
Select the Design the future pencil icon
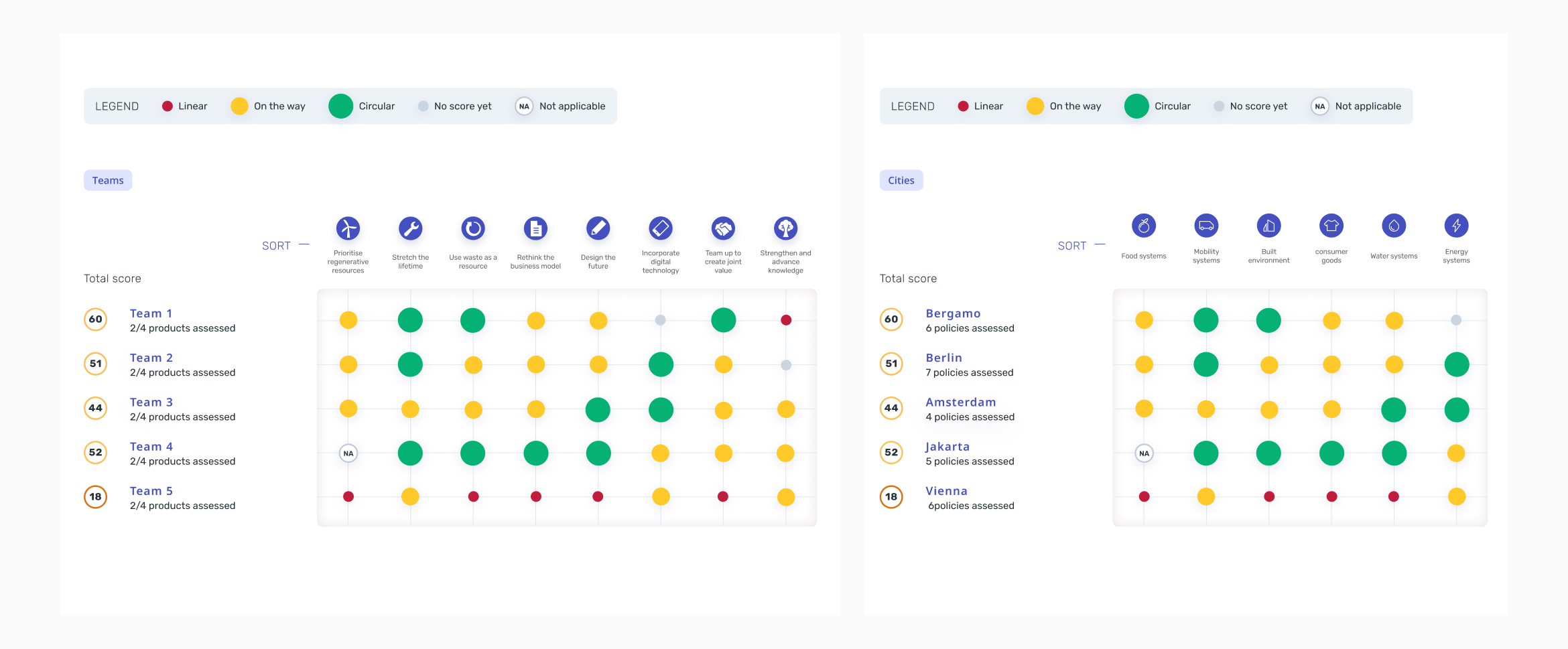pos(598,228)
